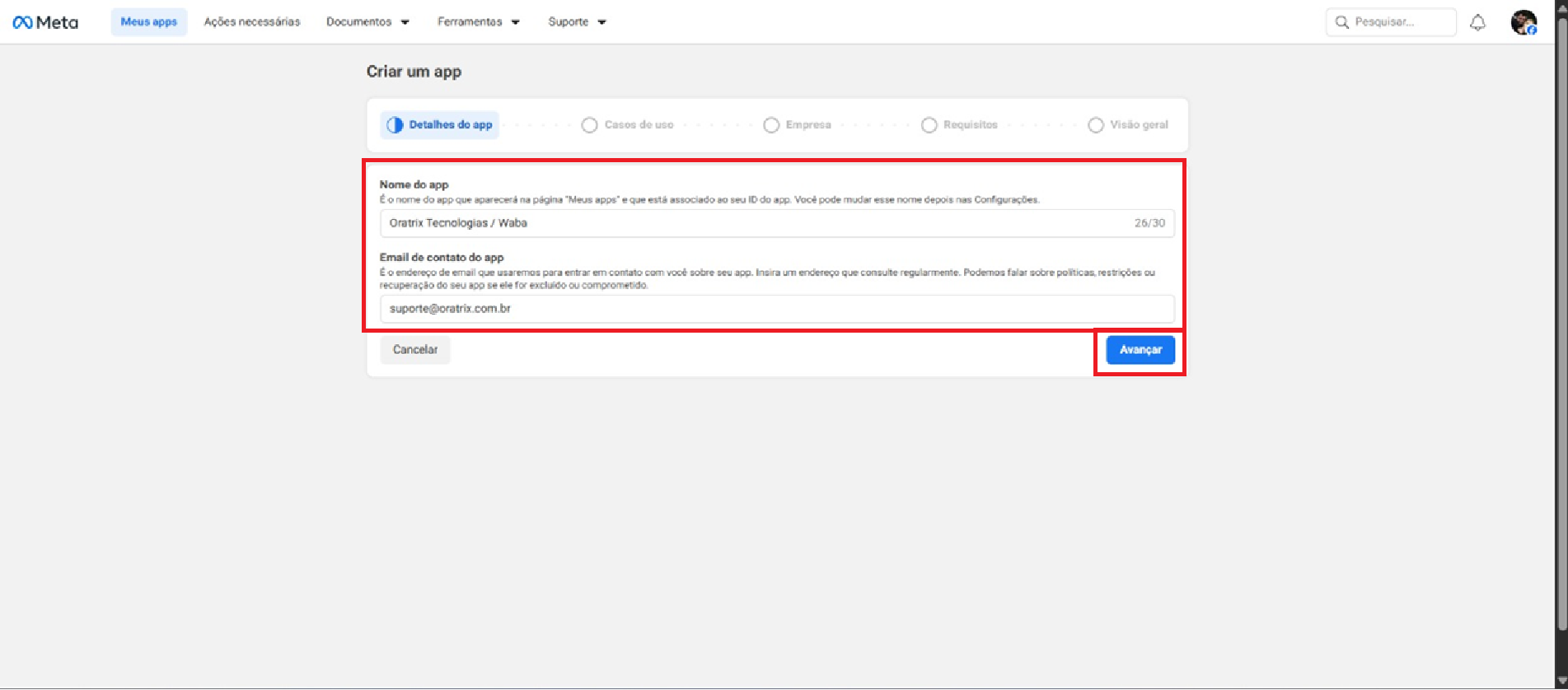
Task: Click the half-filled Detalhes do app step icon
Action: point(395,125)
